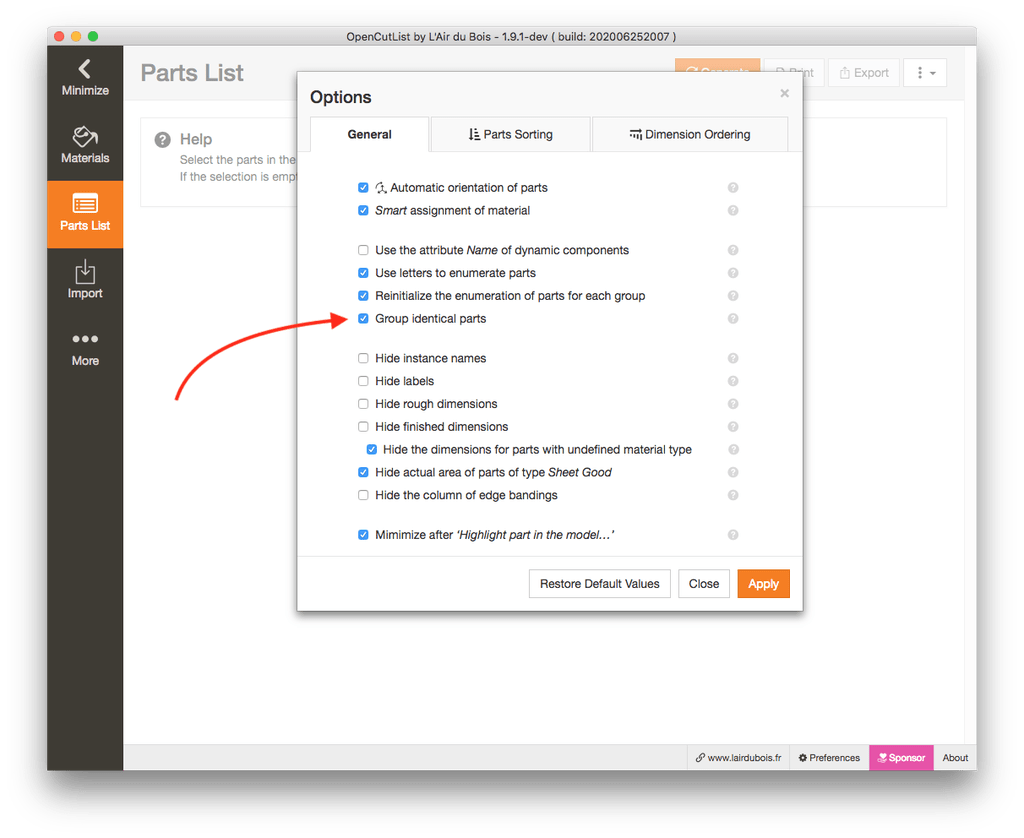Enable Hide rough dimensions checkbox
The image size is (1024, 838).
pyautogui.click(x=363, y=404)
